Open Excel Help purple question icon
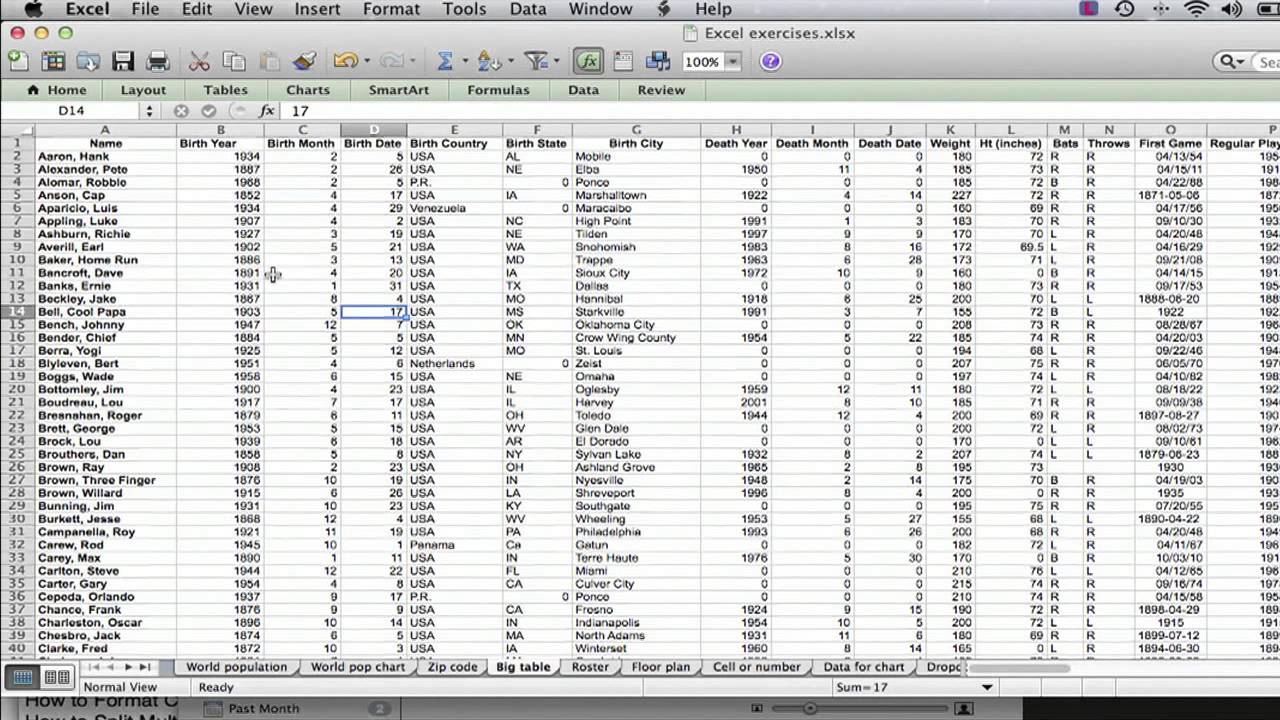The height and width of the screenshot is (720, 1280). pyautogui.click(x=770, y=61)
